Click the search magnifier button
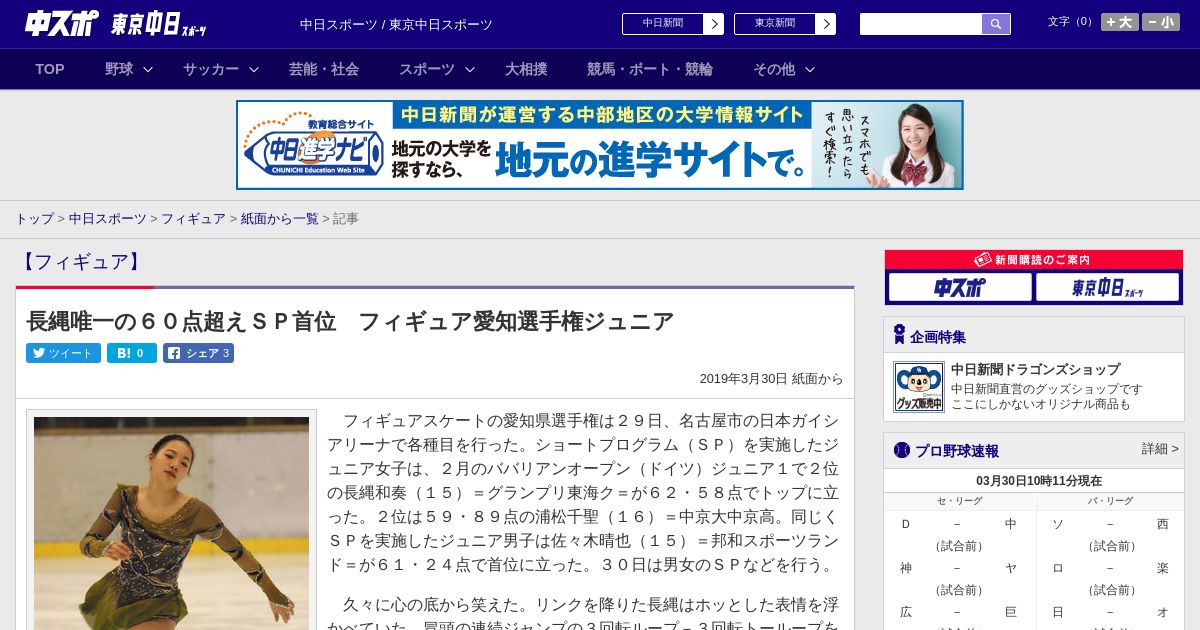Image resolution: width=1200 pixels, height=630 pixels. click(x=996, y=24)
